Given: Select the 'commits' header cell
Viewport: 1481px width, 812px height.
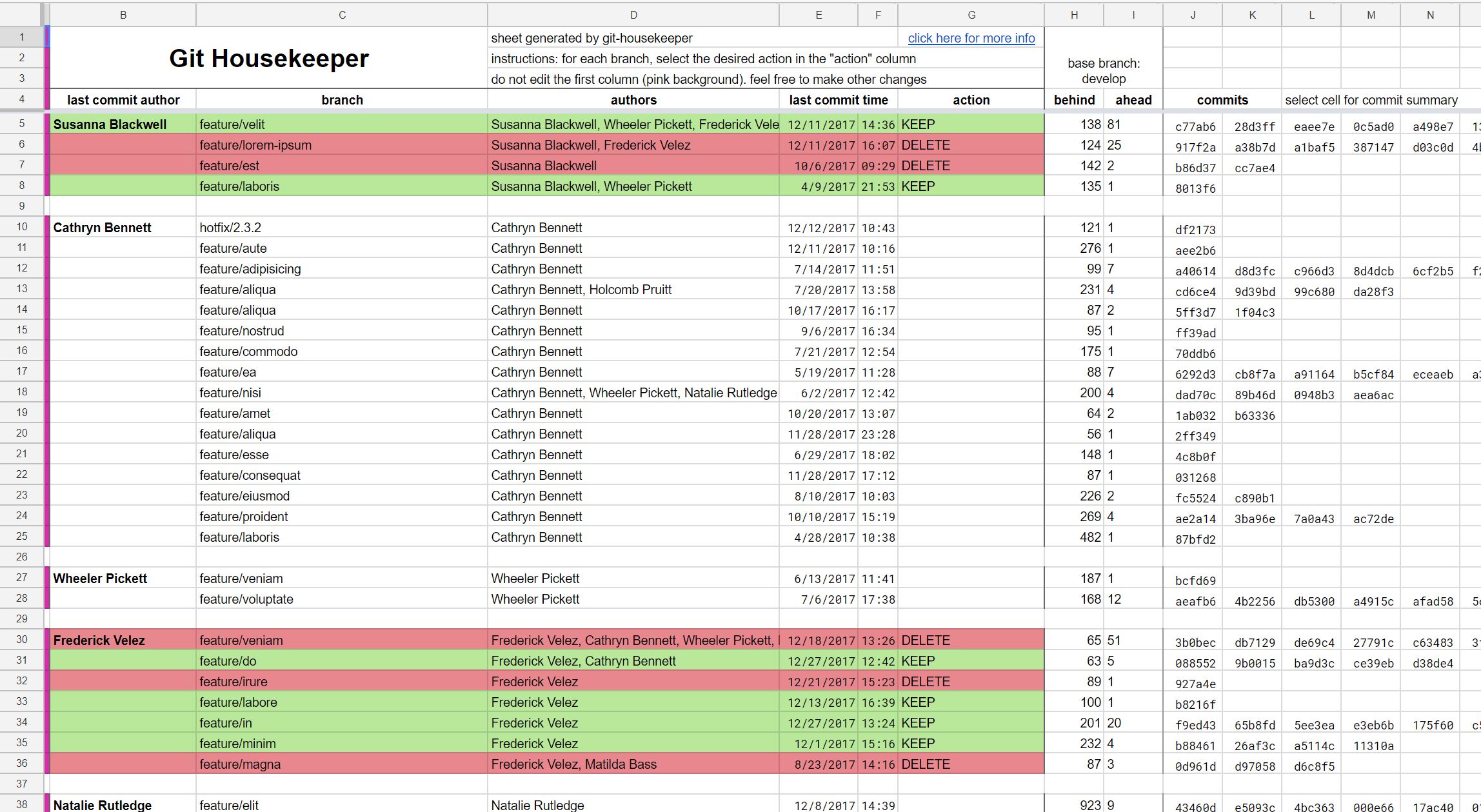Looking at the screenshot, I should (x=1222, y=100).
